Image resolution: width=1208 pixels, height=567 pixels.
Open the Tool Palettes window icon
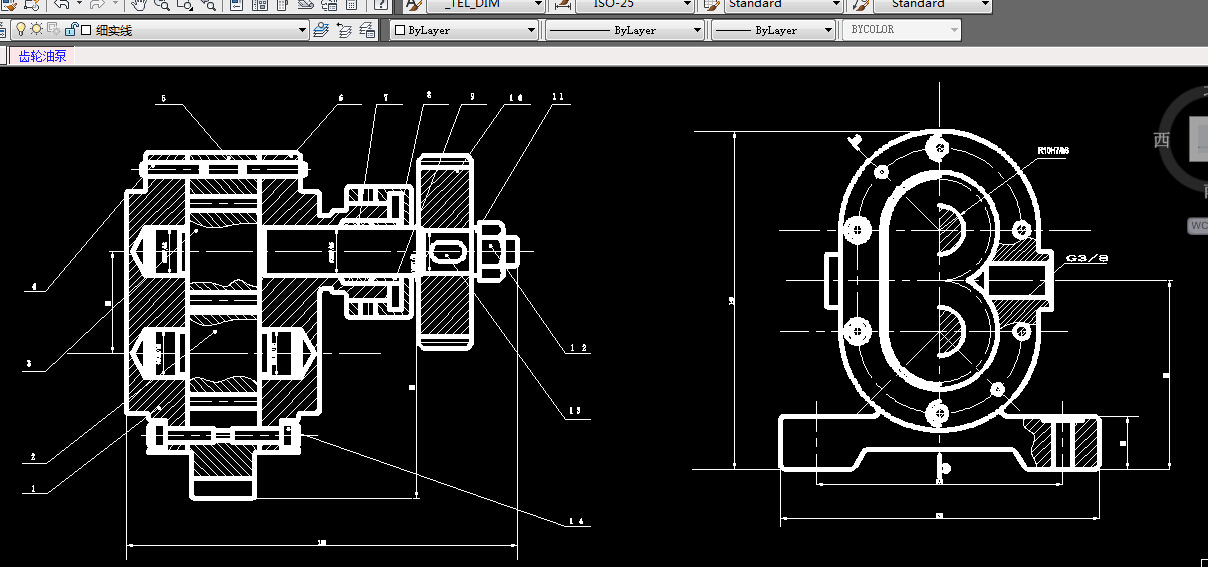click(282, 5)
